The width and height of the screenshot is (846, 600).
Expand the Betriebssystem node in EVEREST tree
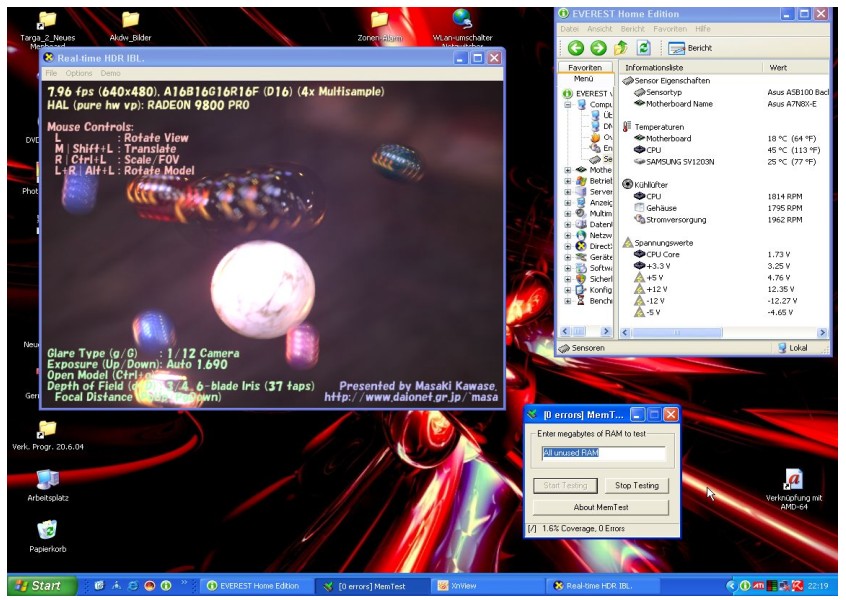pyautogui.click(x=568, y=181)
